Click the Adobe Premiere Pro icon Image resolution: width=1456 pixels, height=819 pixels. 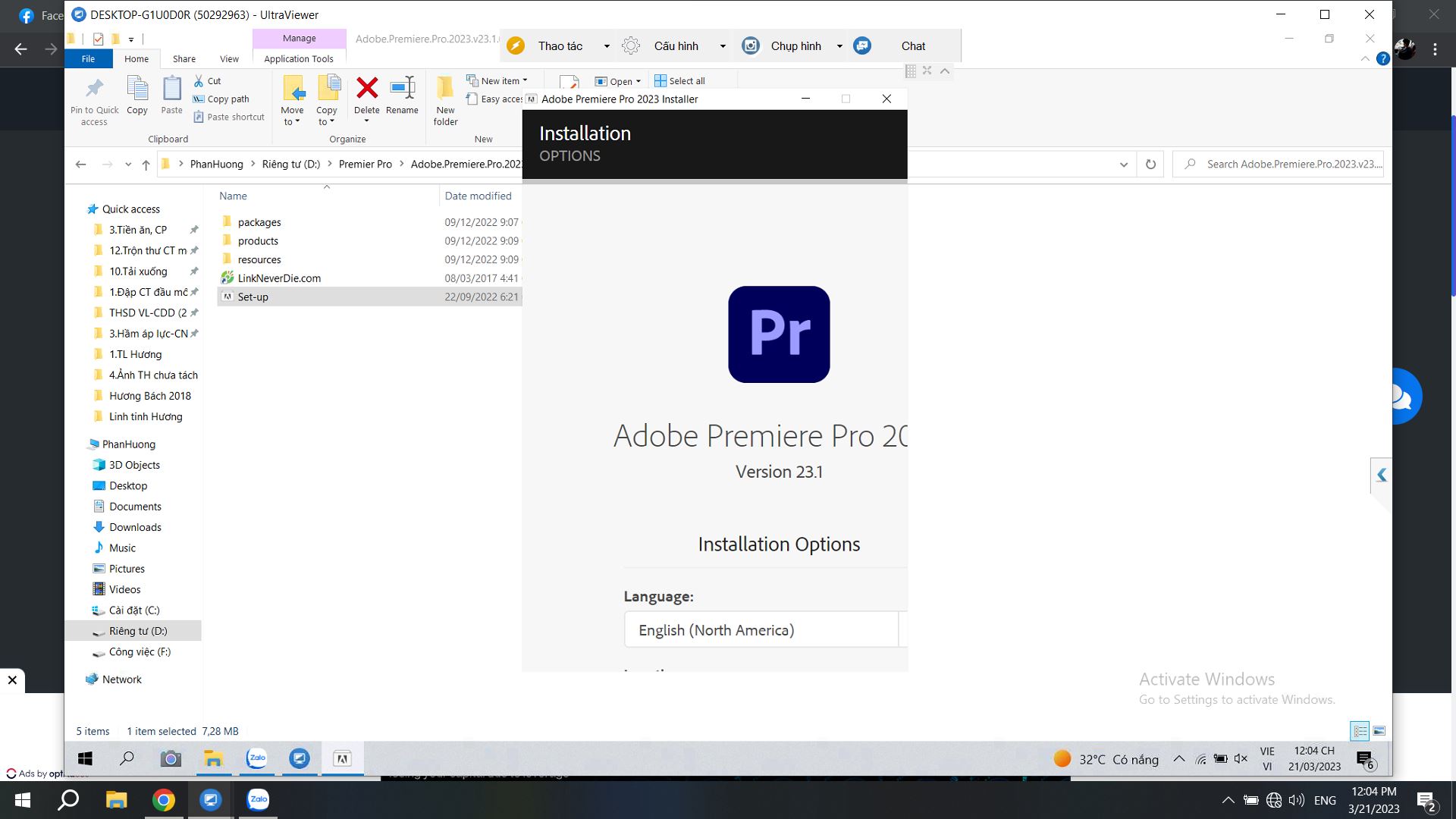pos(779,334)
